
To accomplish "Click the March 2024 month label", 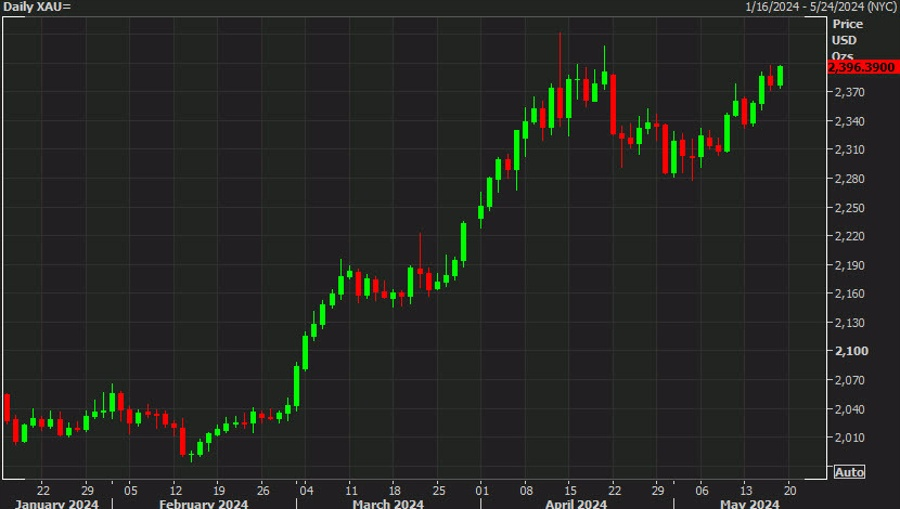I will pyautogui.click(x=388, y=504).
